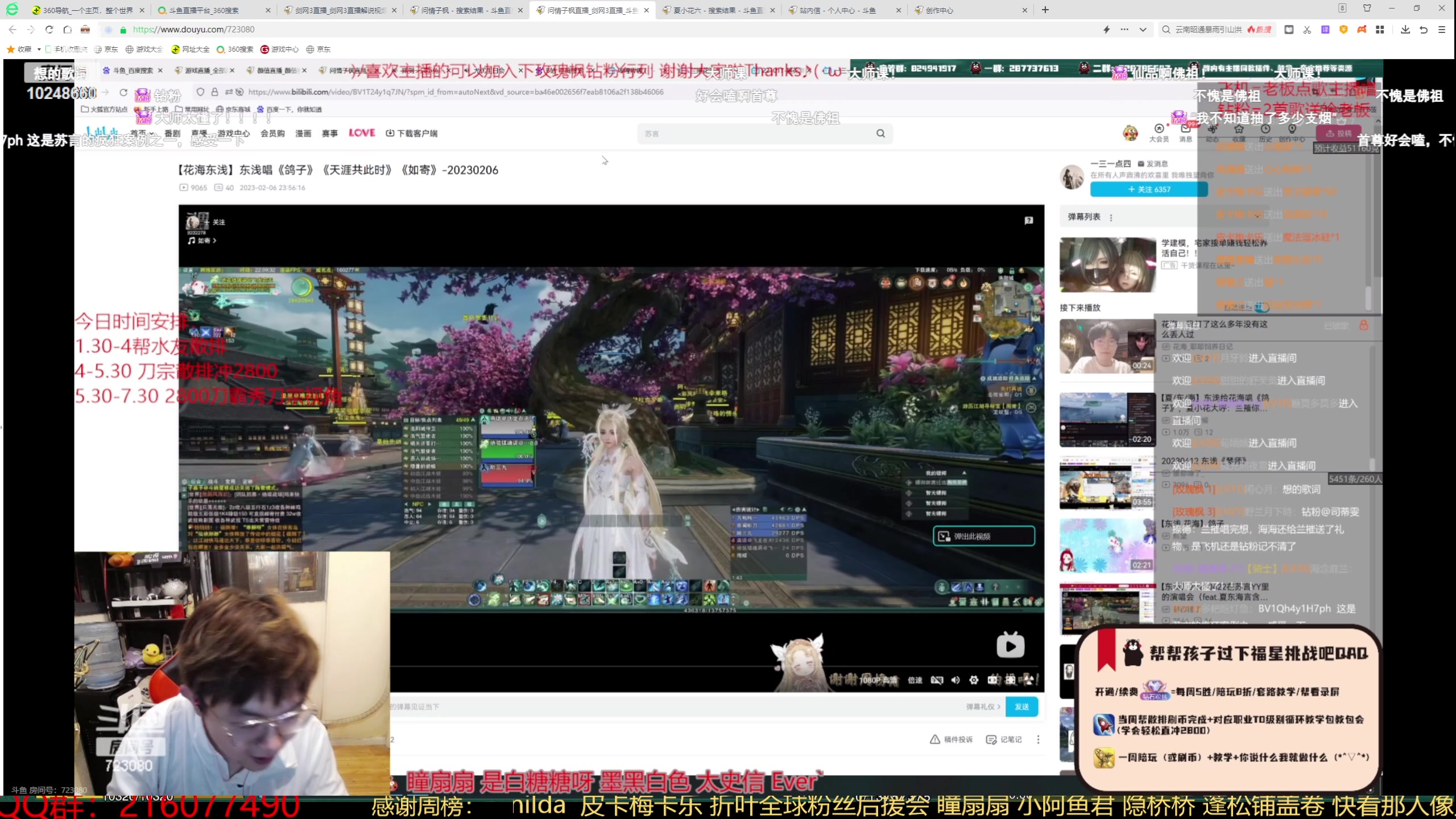1456x819 pixels.
Task: Switch to 站内信 - 个人中心 tab
Action: coord(845,10)
